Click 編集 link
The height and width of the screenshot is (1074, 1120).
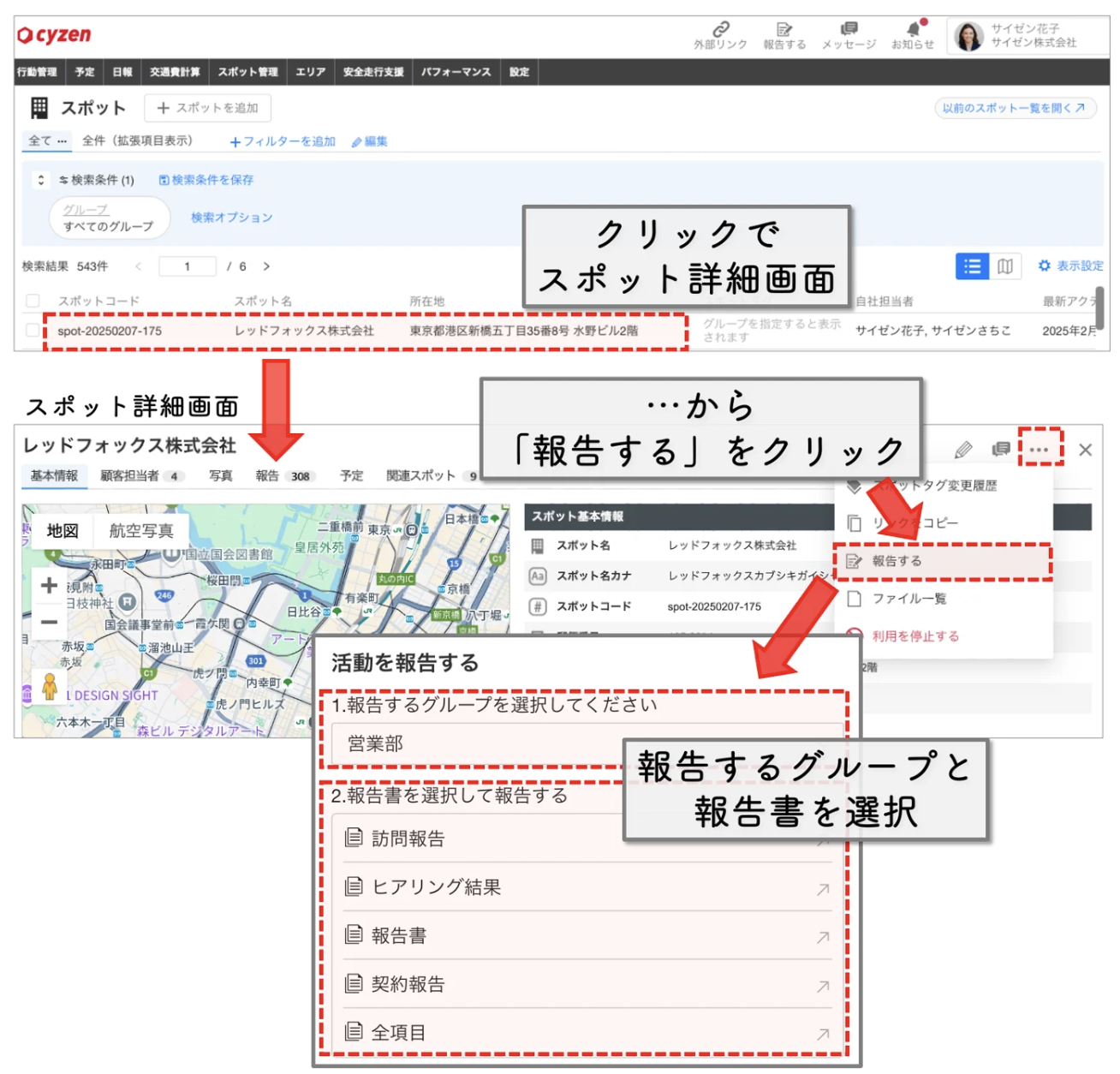[370, 141]
